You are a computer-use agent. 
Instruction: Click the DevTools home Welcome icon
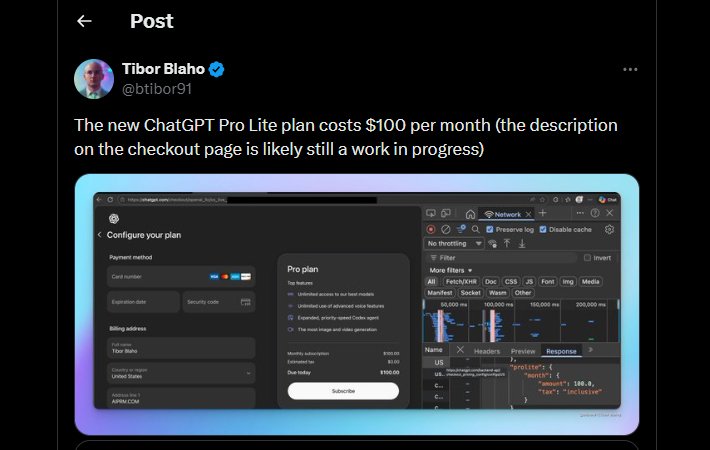[x=470, y=214]
